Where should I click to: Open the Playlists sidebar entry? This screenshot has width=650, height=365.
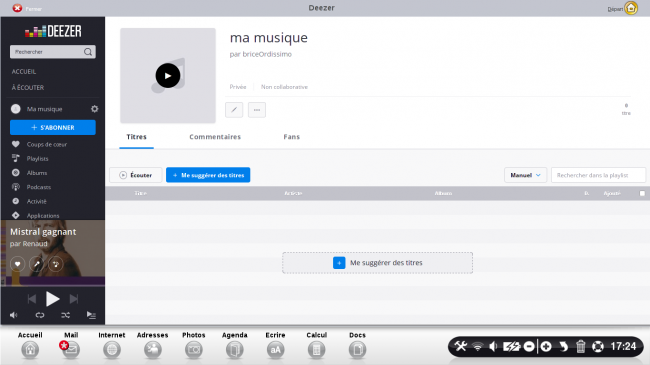coord(37,158)
